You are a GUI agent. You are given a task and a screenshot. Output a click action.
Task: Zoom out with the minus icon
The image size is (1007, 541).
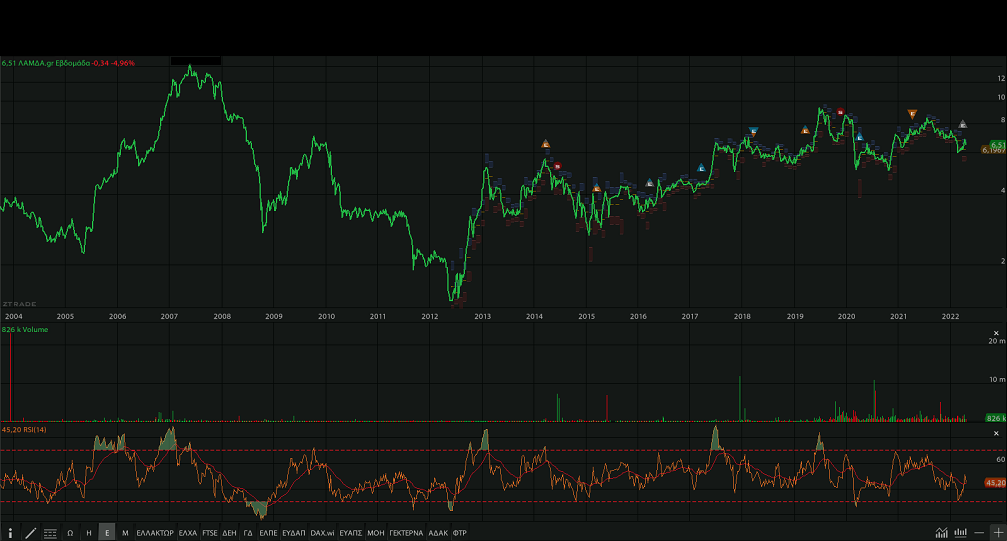pyautogui.click(x=979, y=533)
